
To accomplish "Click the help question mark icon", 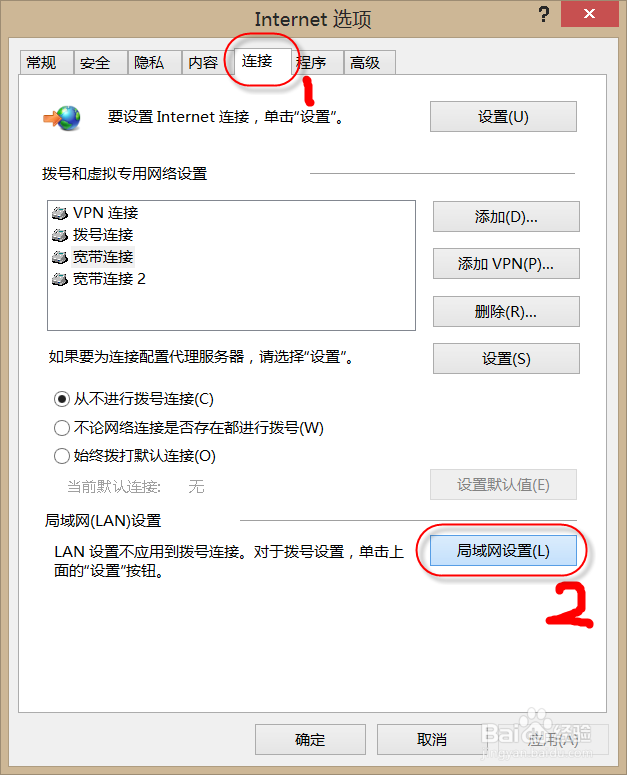I will (543, 14).
